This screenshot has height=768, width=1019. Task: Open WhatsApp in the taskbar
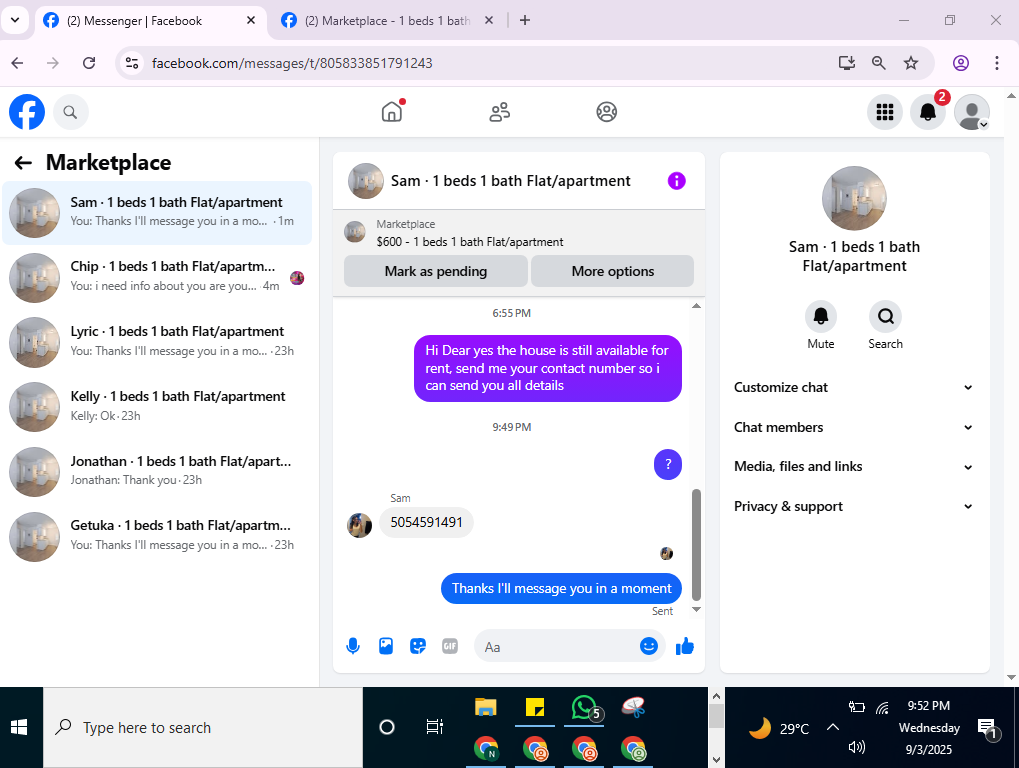pos(584,708)
